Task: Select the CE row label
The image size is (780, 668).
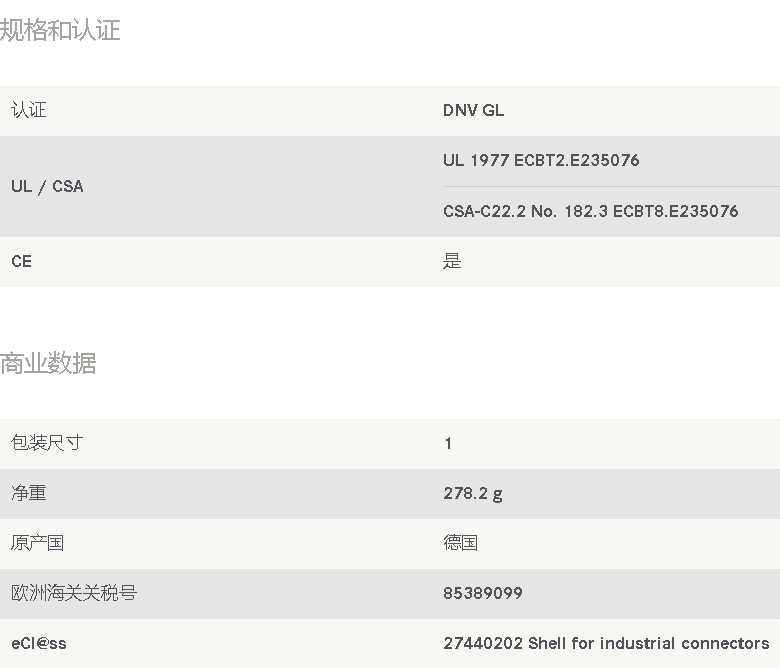Action: pos(21,262)
